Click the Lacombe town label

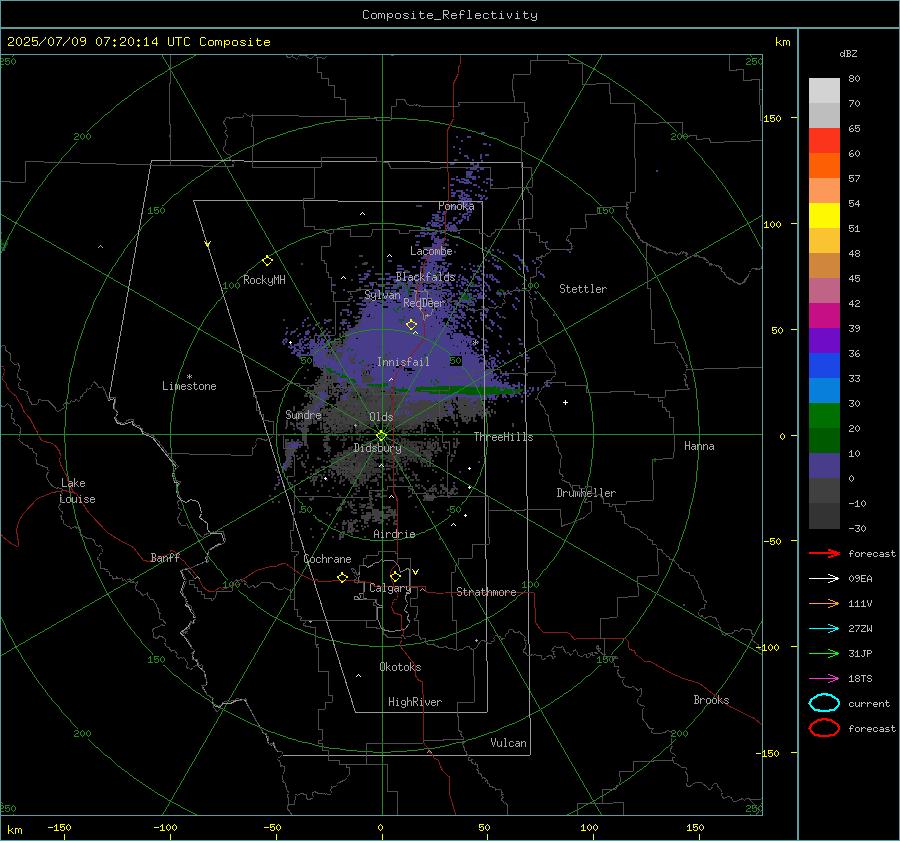pos(431,251)
